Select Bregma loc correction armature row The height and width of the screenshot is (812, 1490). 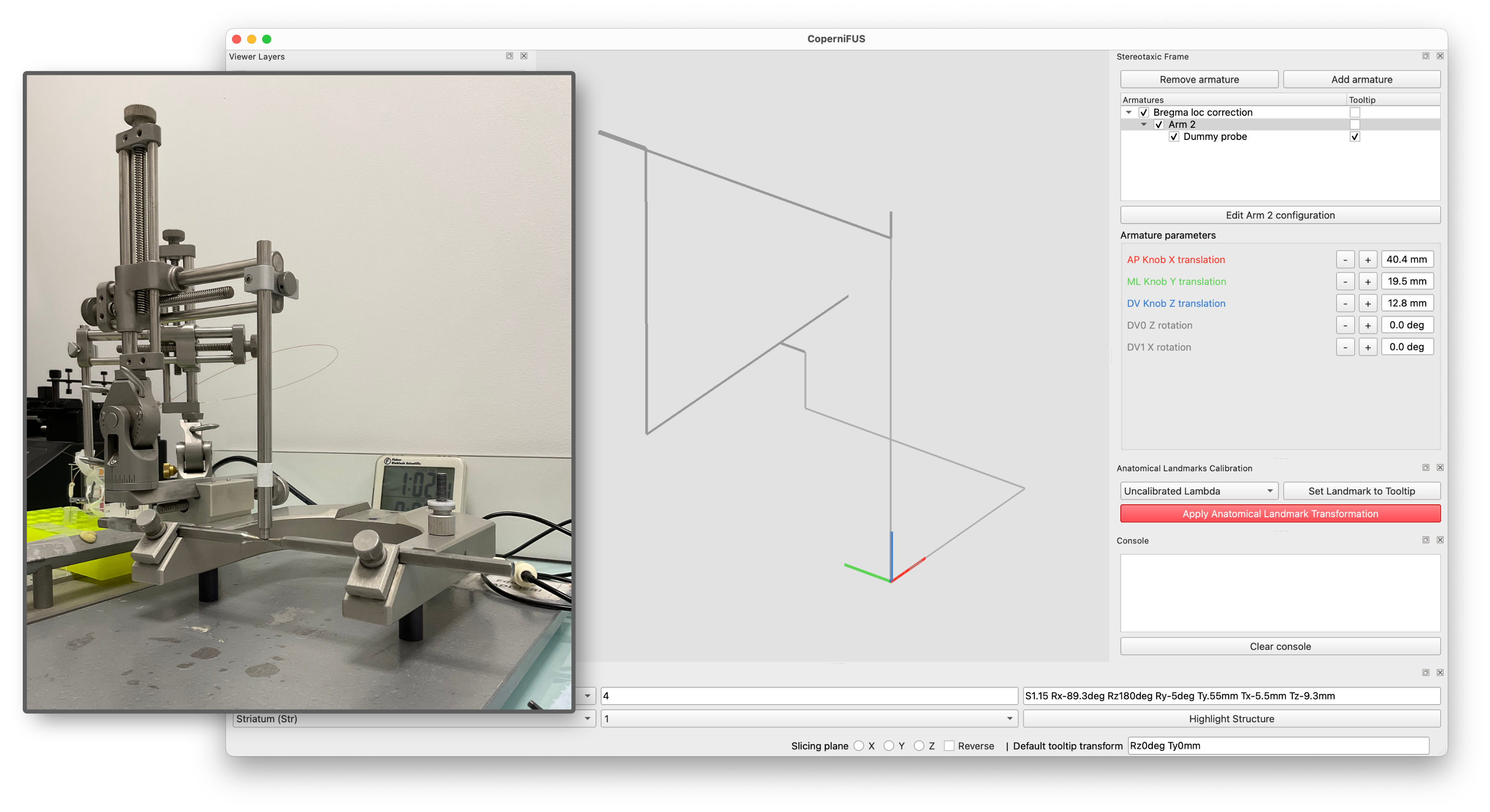[x=1203, y=112]
